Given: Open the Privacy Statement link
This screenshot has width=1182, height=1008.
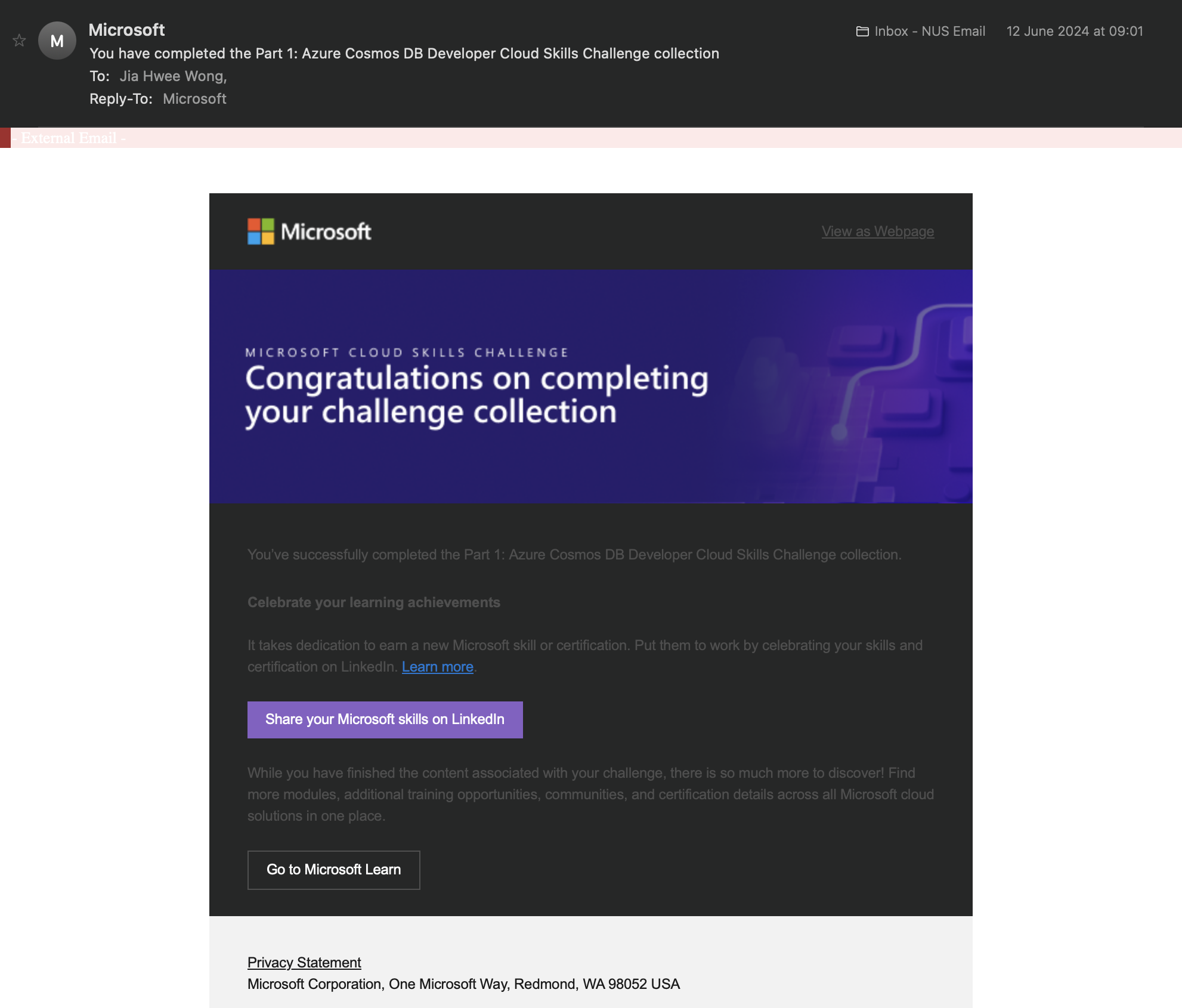Looking at the screenshot, I should pos(304,963).
